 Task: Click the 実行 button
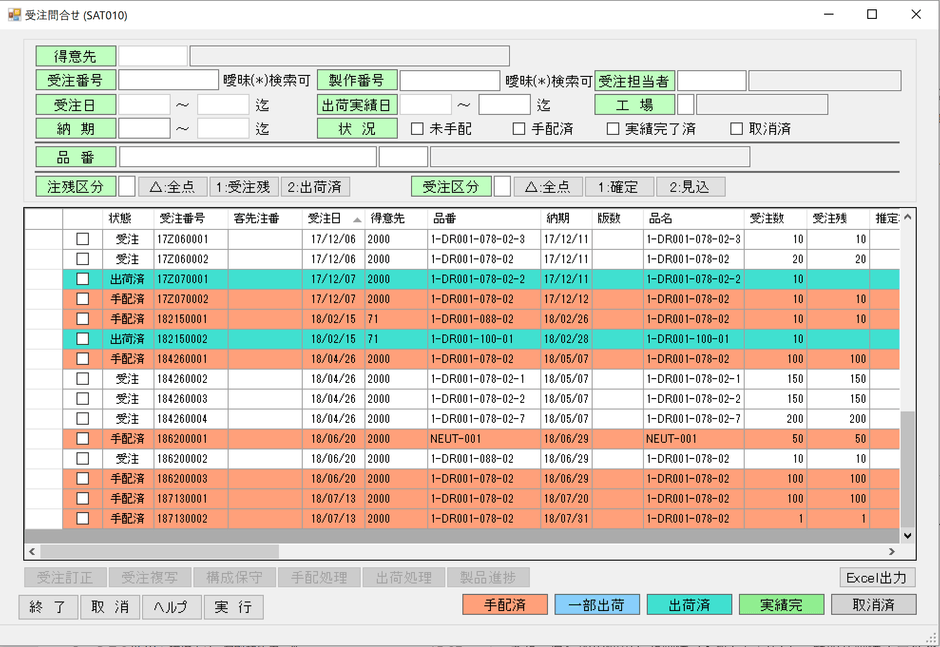pyautogui.click(x=233, y=606)
